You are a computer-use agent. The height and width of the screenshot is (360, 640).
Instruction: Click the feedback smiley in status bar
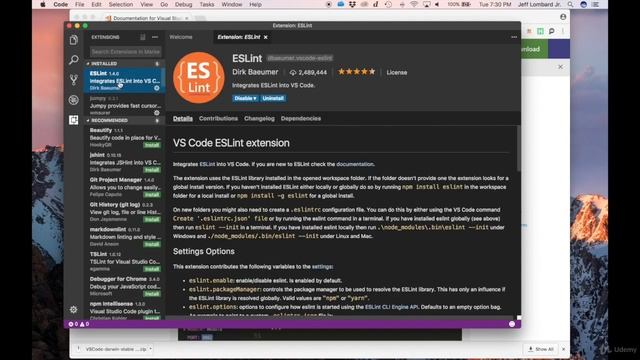(x=512, y=324)
